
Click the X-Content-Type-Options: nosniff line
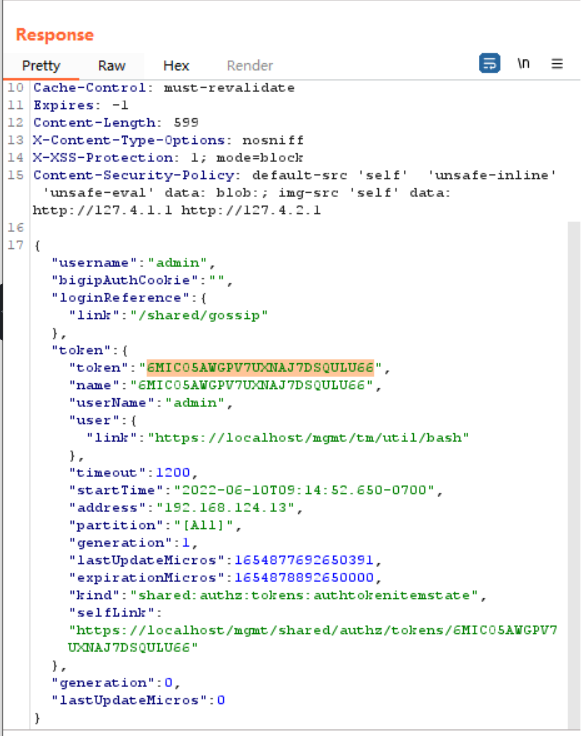click(168, 140)
